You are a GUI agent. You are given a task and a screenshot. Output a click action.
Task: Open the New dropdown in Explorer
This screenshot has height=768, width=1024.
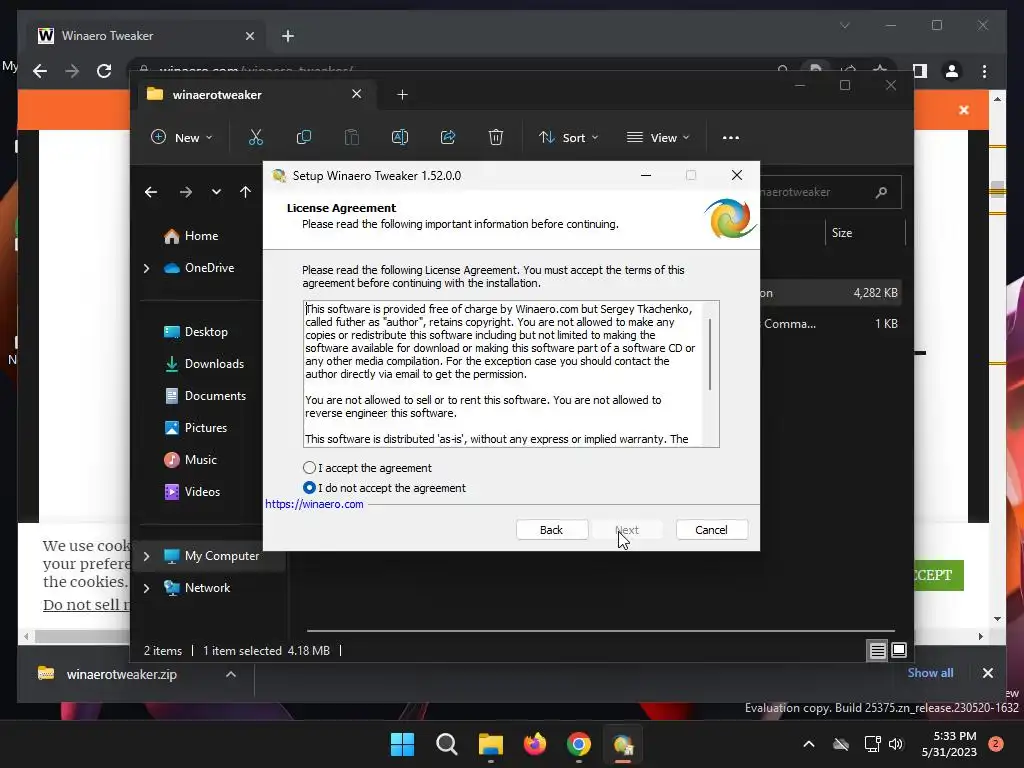[x=182, y=138]
